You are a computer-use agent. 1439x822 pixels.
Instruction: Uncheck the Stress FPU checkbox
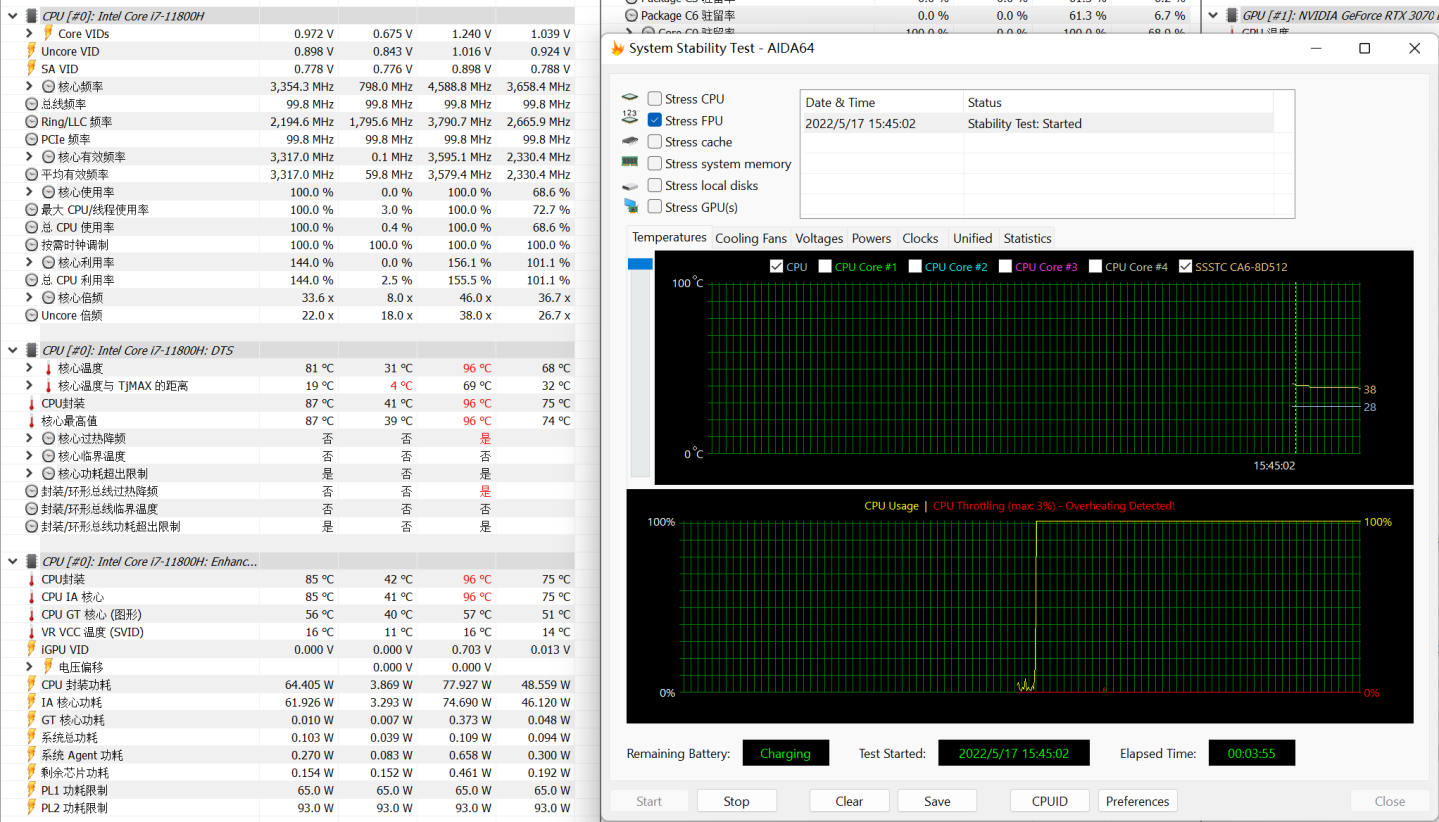click(x=655, y=120)
